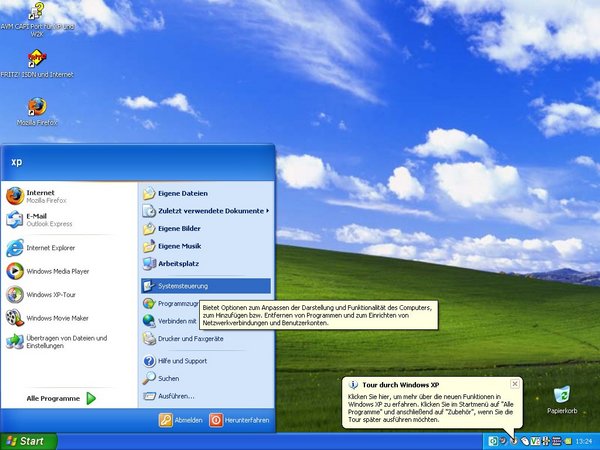Click Hilfe und Support
Viewport: 600px width, 450px height.
click(x=181, y=360)
